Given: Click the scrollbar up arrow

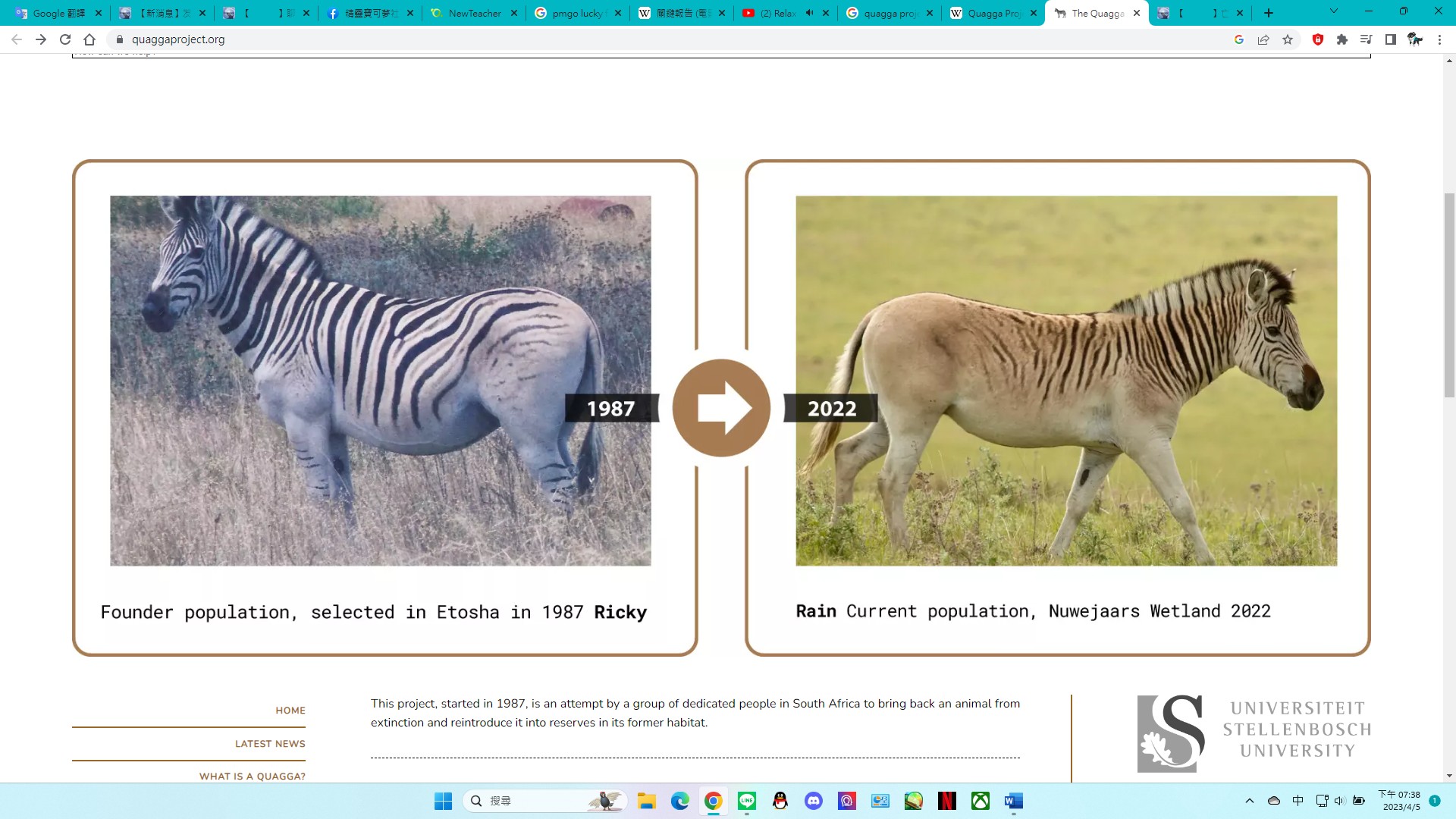Looking at the screenshot, I should 1449,61.
